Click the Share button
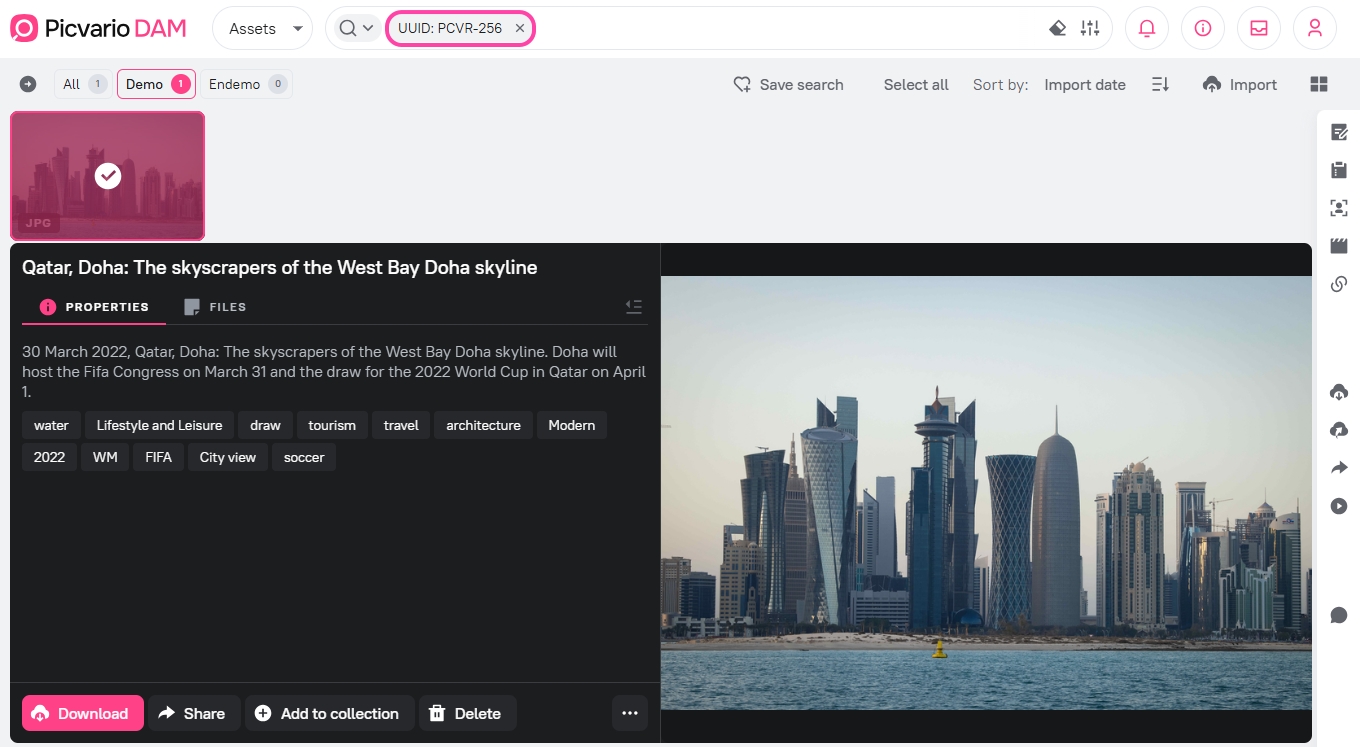1360x747 pixels. pos(194,713)
